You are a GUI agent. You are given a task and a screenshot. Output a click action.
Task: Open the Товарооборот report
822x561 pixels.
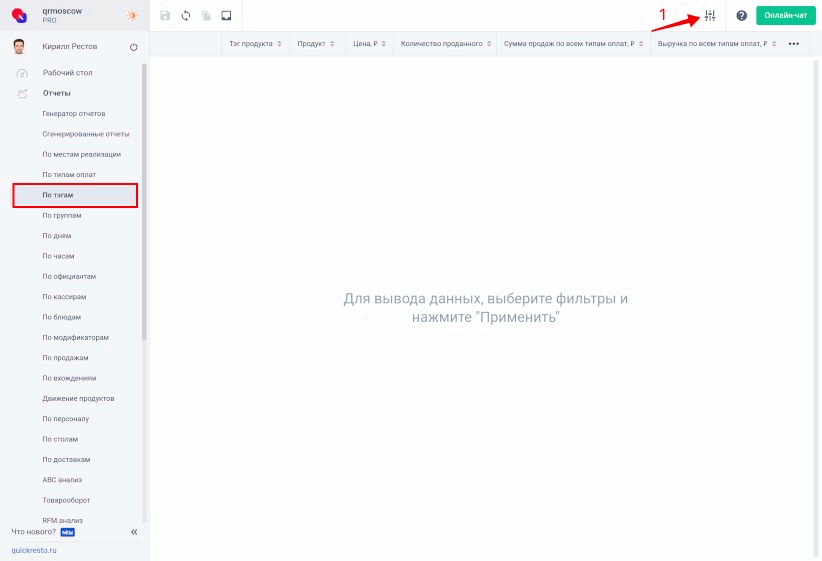pyautogui.click(x=66, y=501)
